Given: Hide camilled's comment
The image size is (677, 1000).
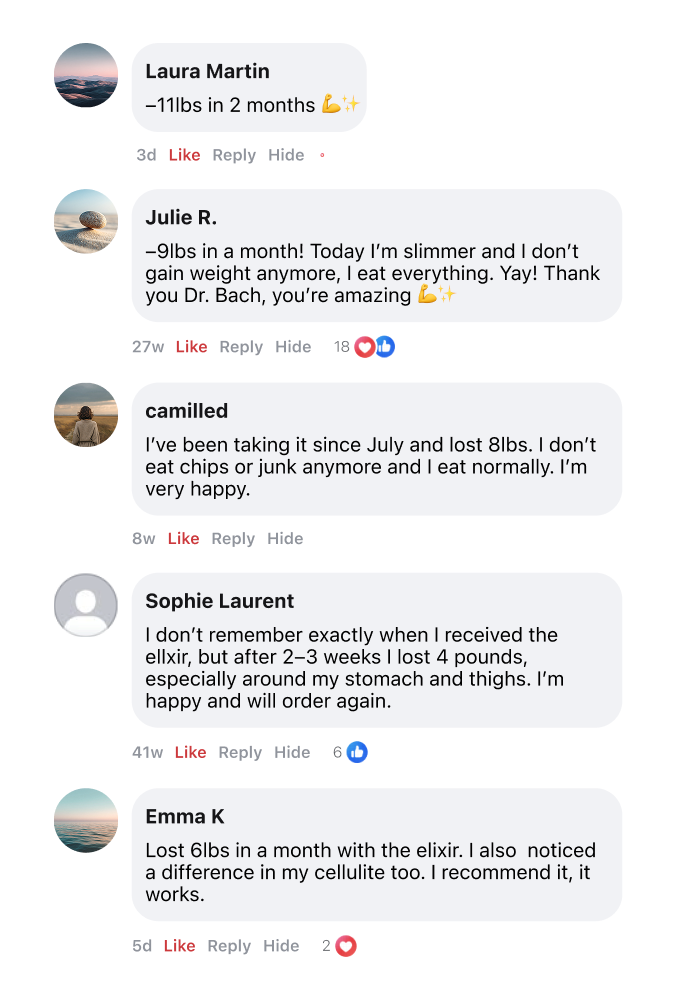Looking at the screenshot, I should [285, 538].
